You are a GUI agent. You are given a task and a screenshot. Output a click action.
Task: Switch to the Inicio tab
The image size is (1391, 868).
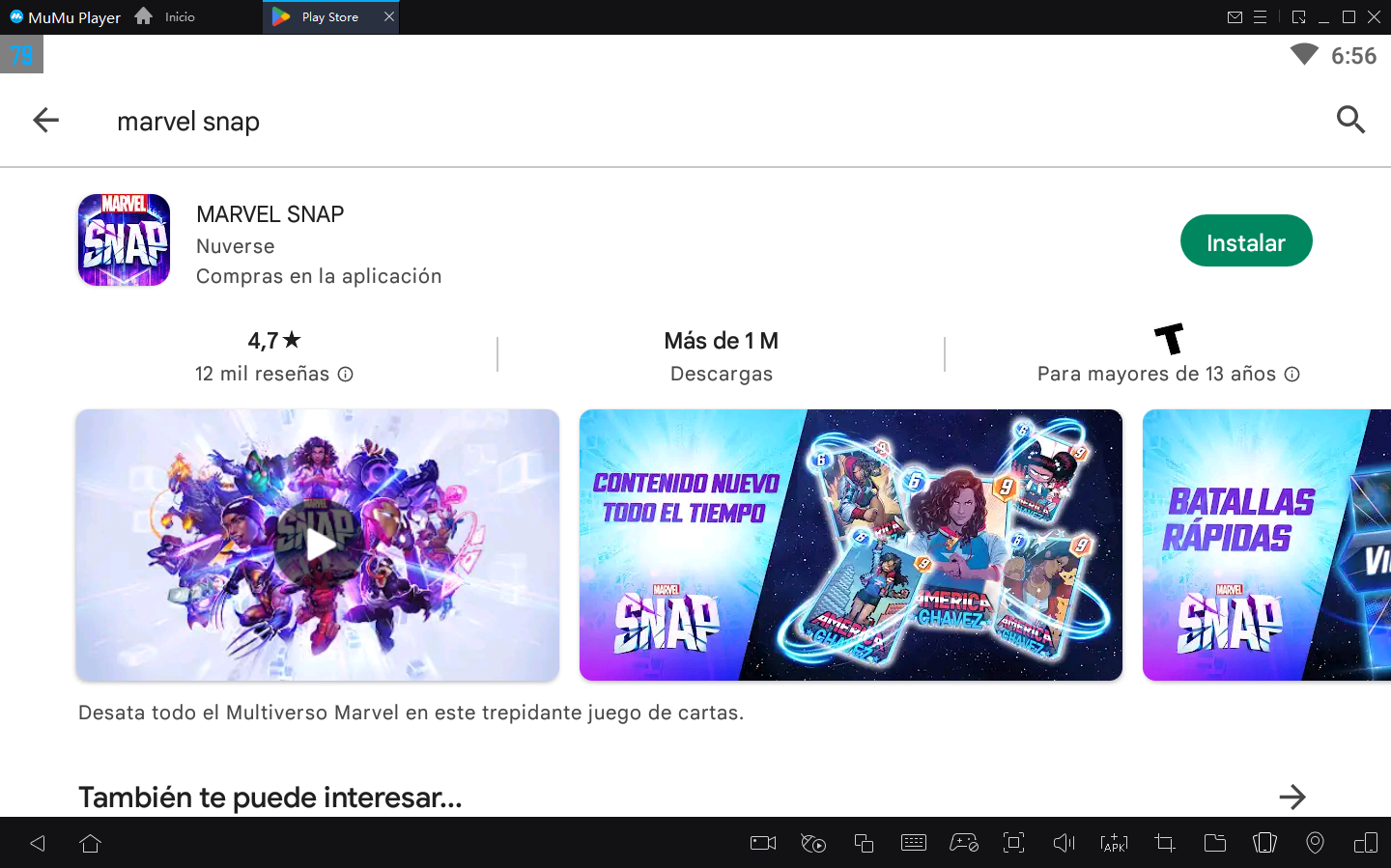coord(164,17)
